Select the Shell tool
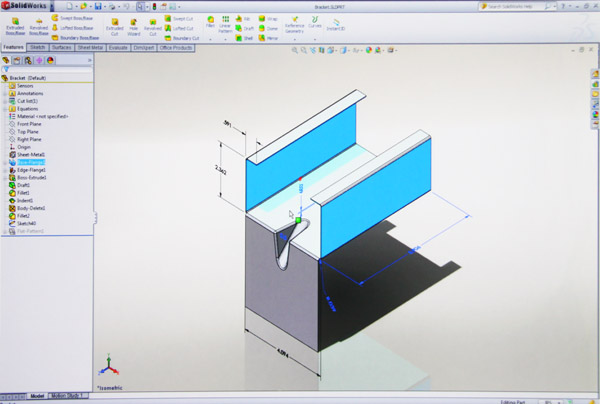This screenshot has width=600, height=404. 244,38
